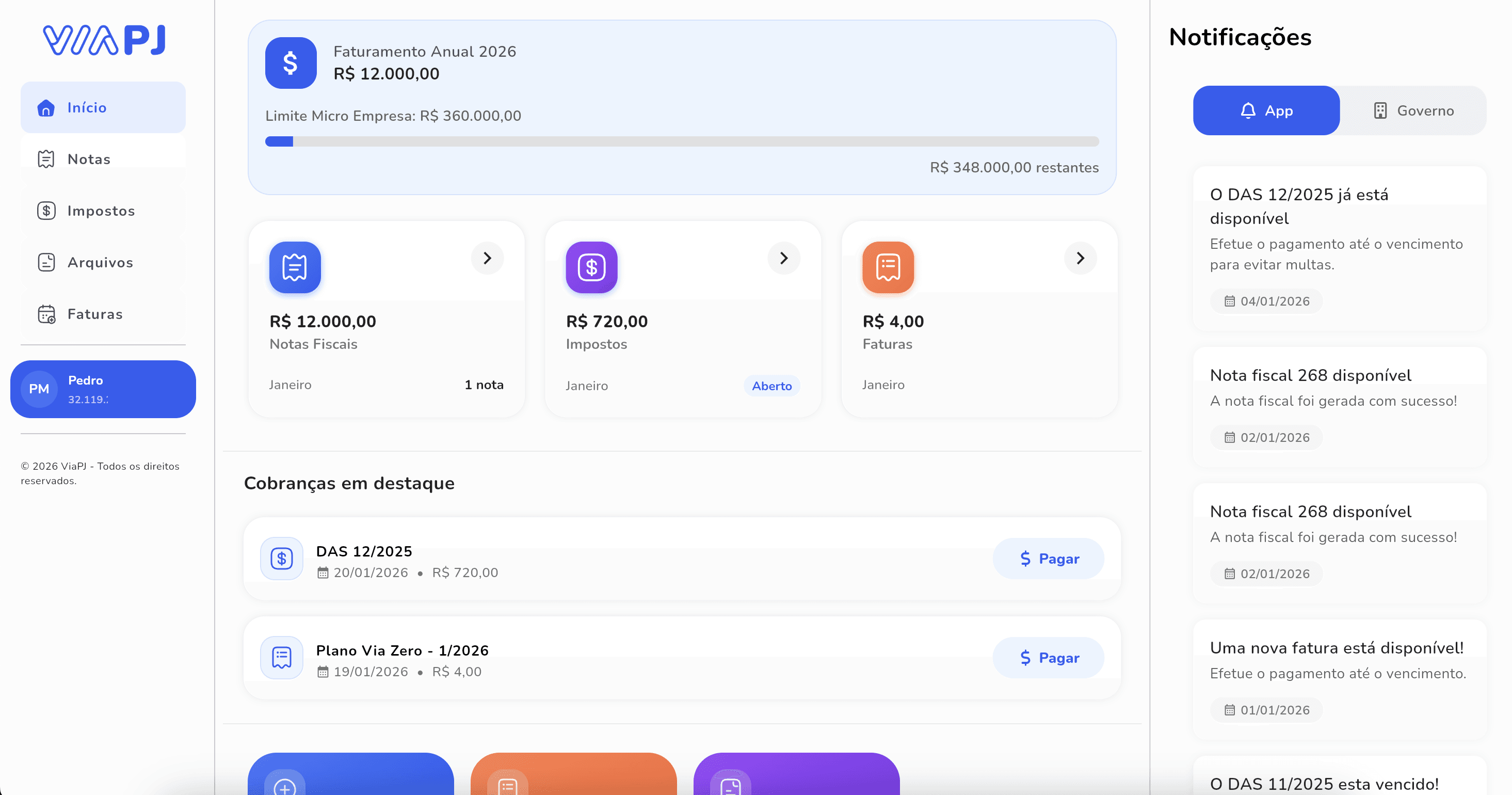Click the blue dollar Faturamento icon
Viewport: 1512px width, 795px height.
coord(291,63)
